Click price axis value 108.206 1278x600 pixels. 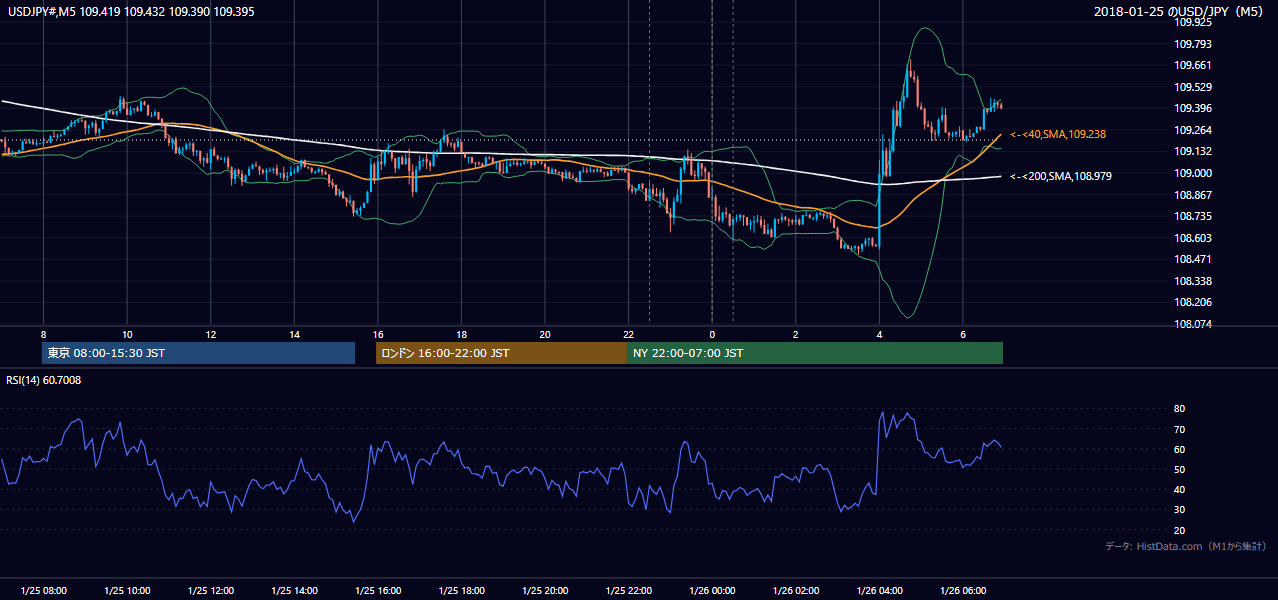coord(1192,302)
